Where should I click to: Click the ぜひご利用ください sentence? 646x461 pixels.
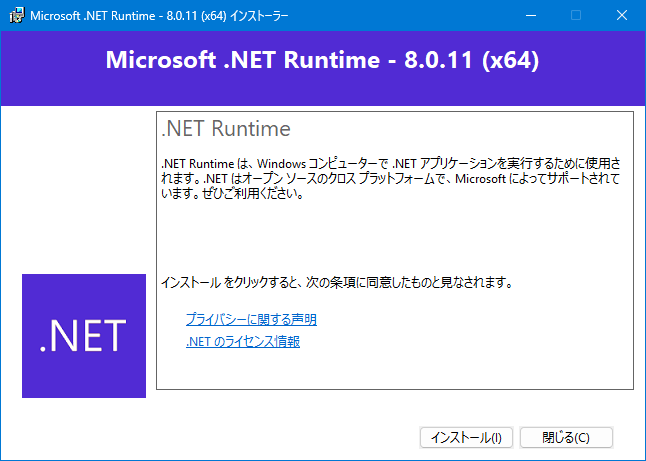(x=253, y=193)
